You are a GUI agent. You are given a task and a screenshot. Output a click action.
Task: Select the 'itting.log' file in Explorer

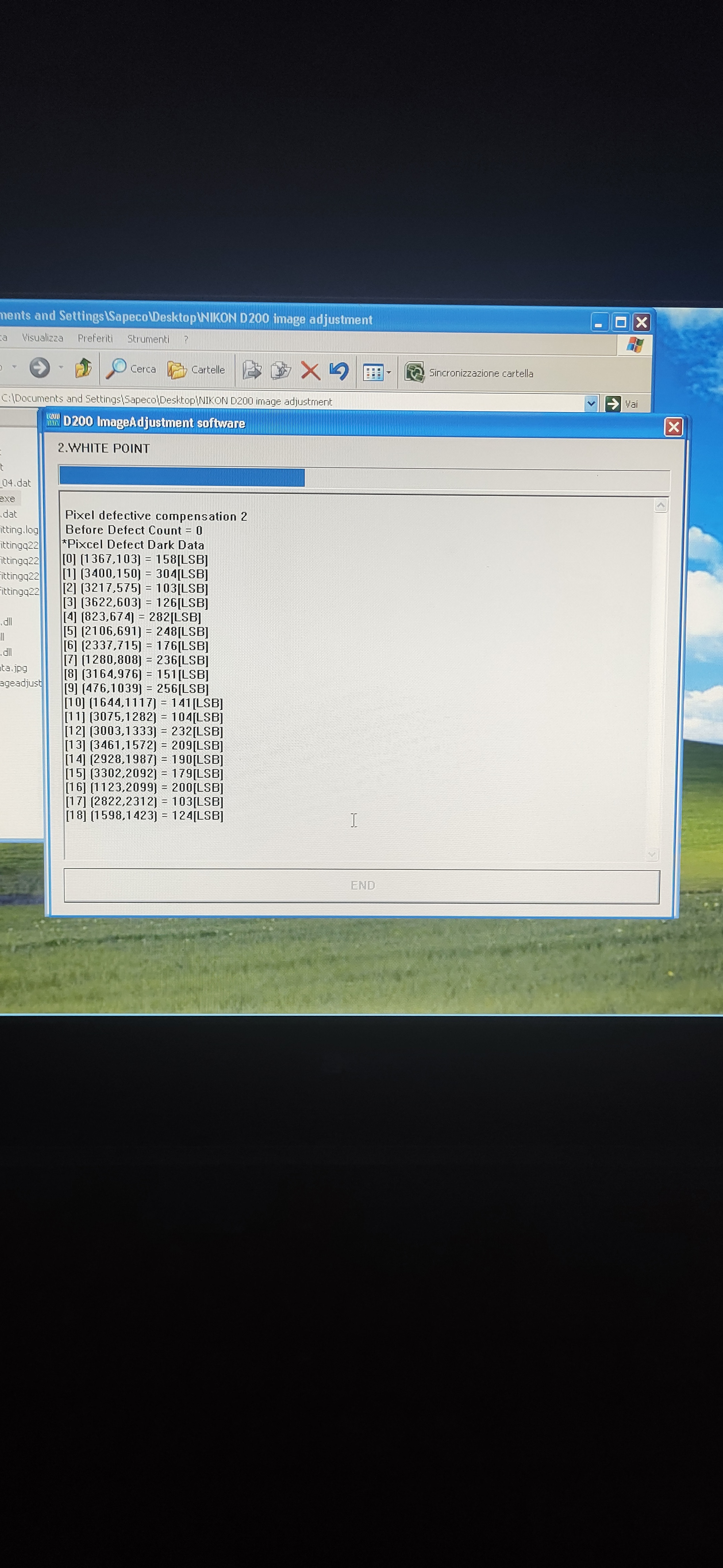(x=20, y=530)
